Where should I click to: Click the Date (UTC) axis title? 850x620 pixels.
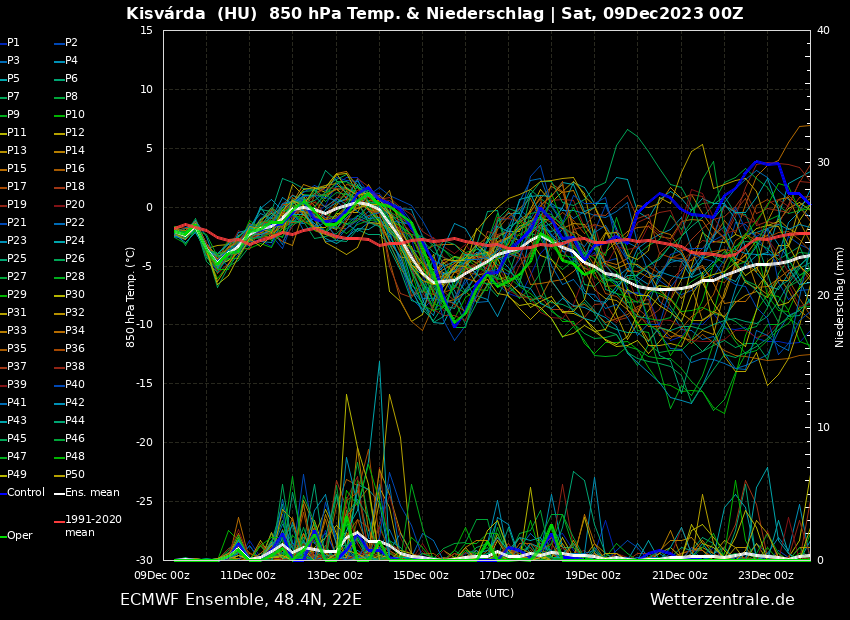pos(485,593)
